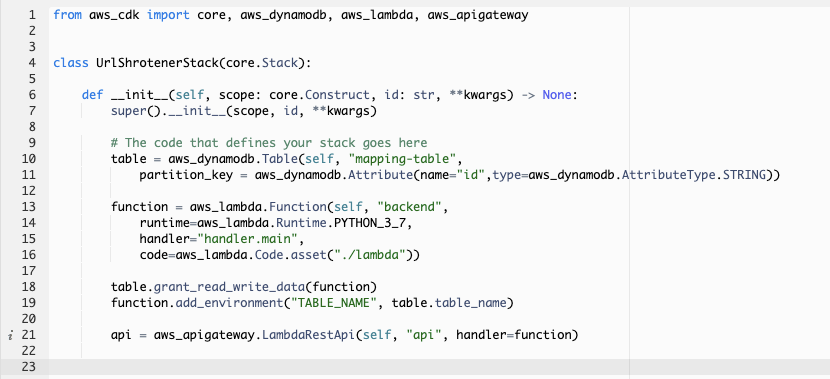830x379 pixels.
Task: Click AttributeType.STRING on line 11
Action: click(x=694, y=175)
